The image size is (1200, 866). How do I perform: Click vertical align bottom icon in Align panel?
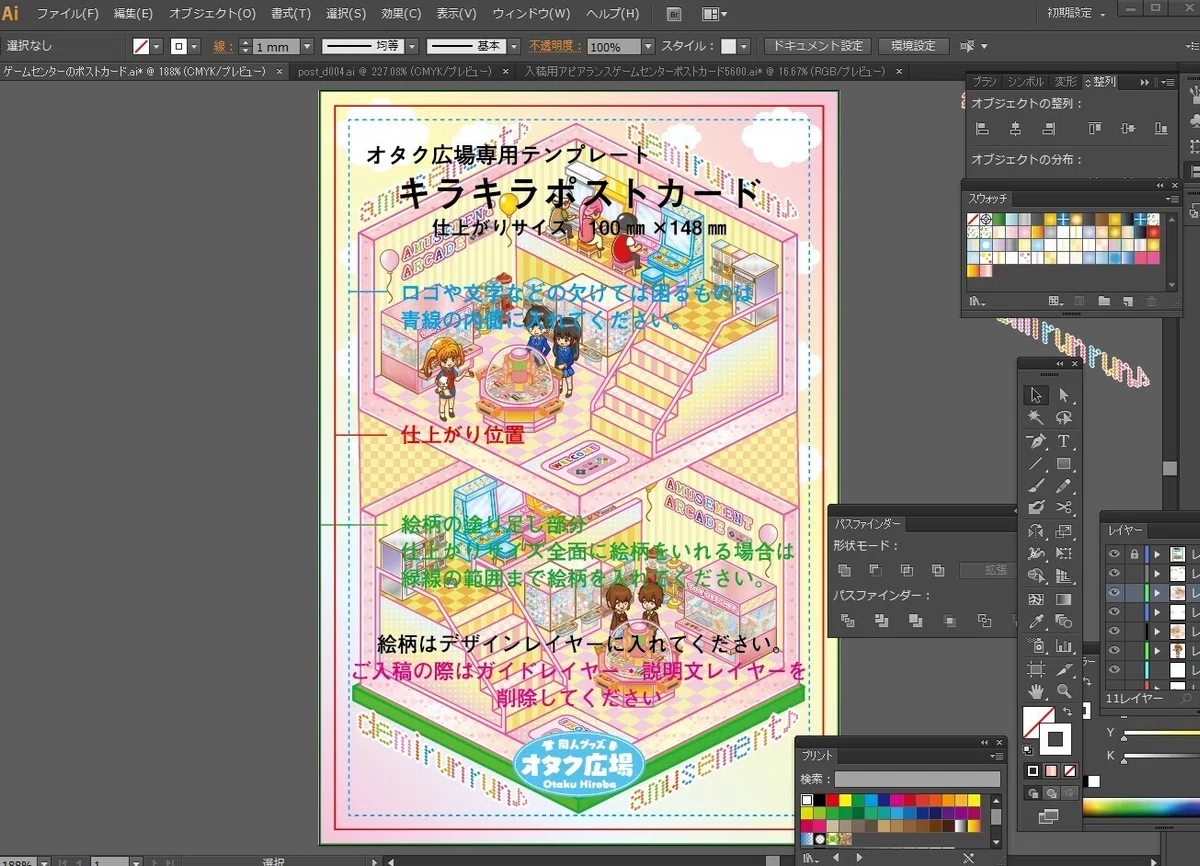[1160, 128]
